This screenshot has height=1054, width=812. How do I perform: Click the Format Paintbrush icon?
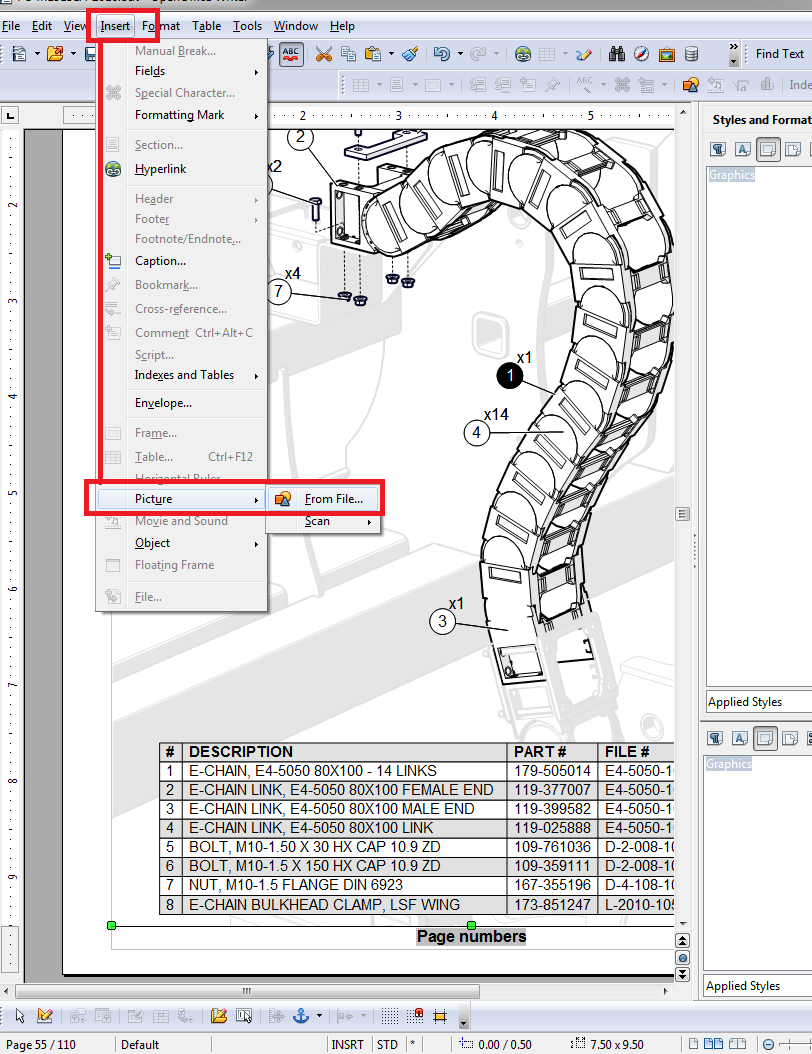pyautogui.click(x=410, y=54)
